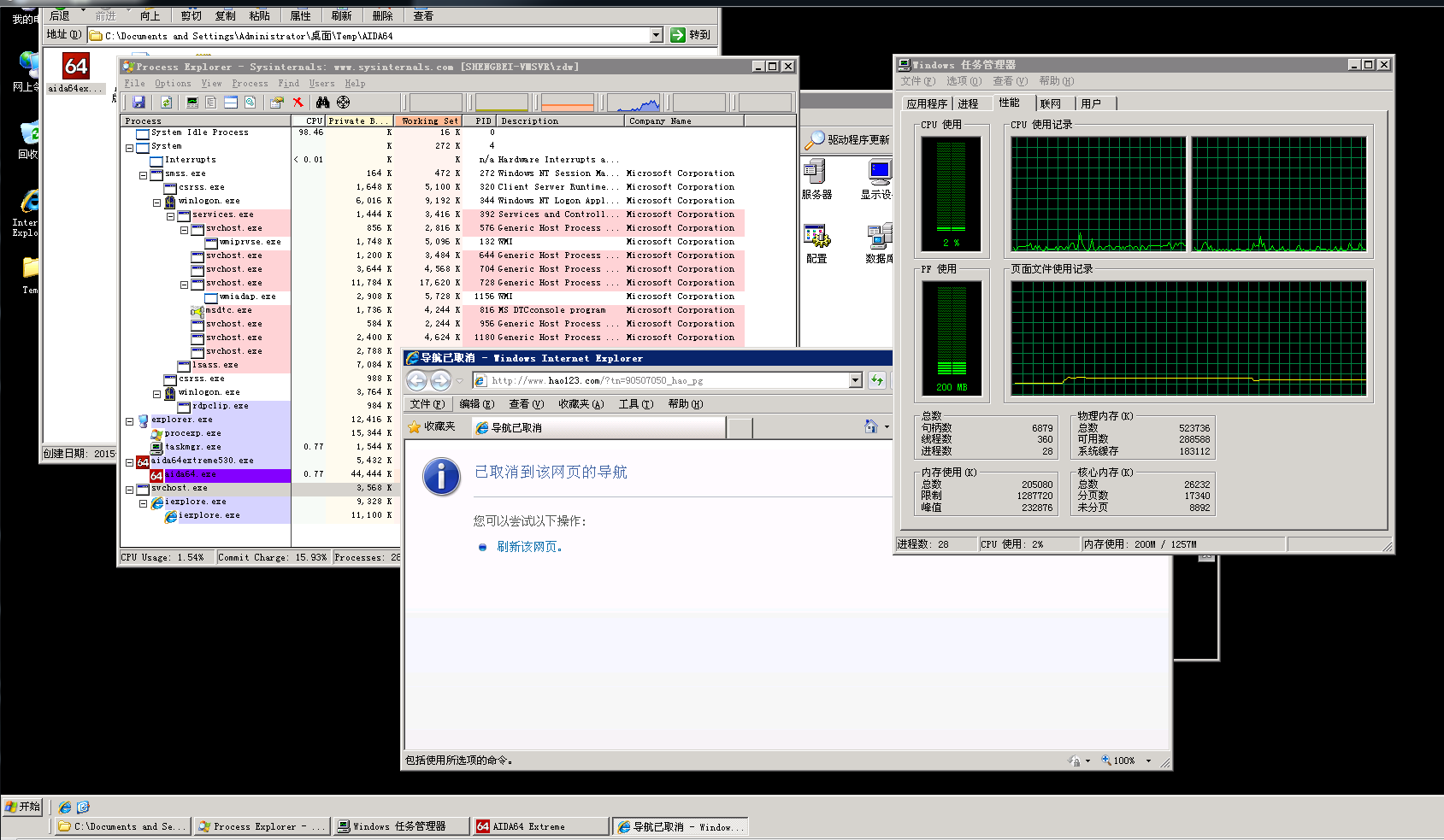Open System Information graph icon in Process Explorer
This screenshot has height=840, width=1444.
192,103
